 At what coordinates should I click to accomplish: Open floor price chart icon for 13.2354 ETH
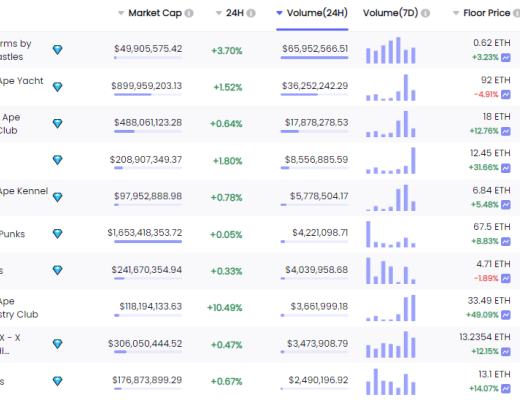coord(506,351)
